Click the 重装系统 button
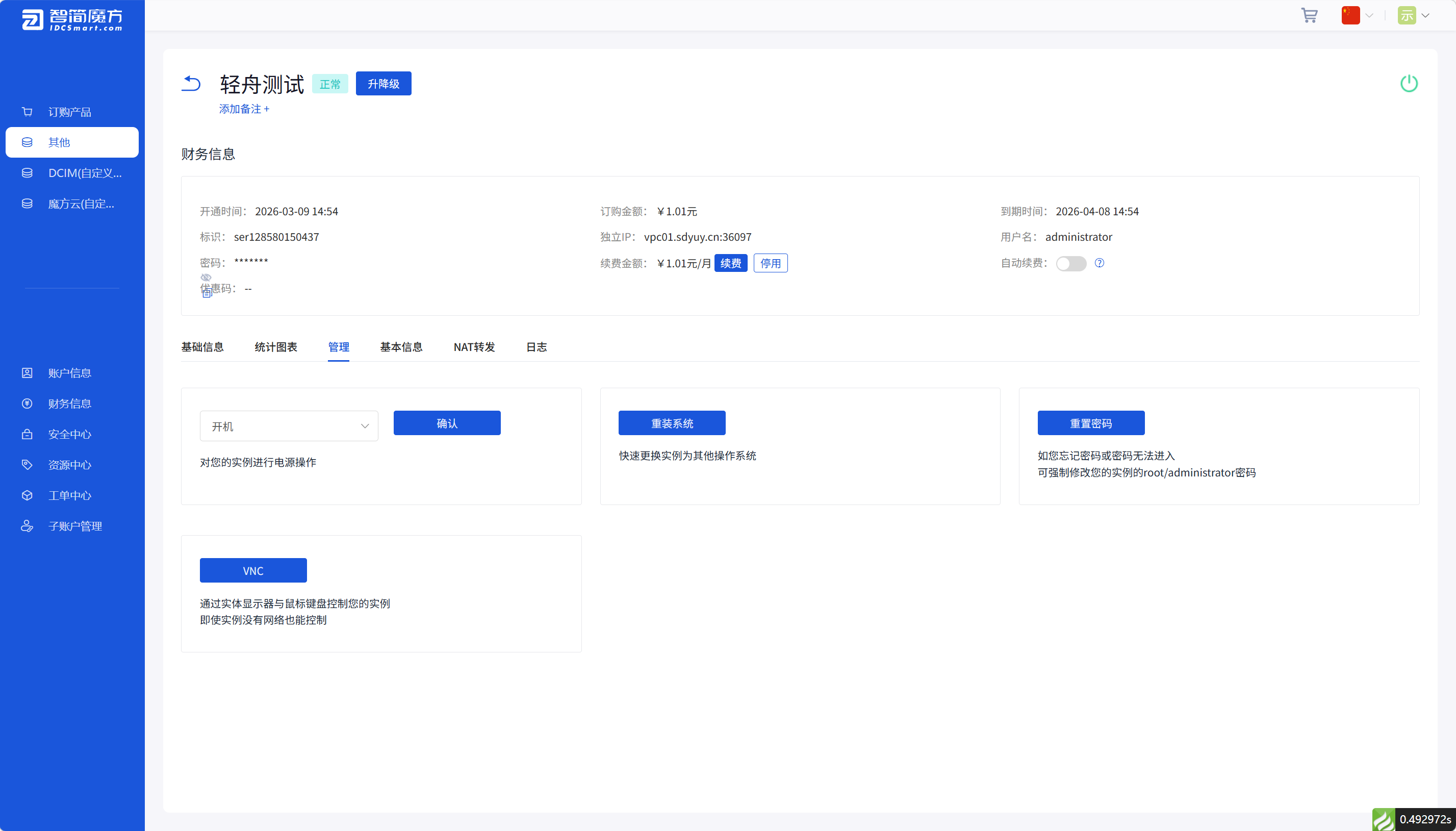The height and width of the screenshot is (831, 1456). coord(672,423)
